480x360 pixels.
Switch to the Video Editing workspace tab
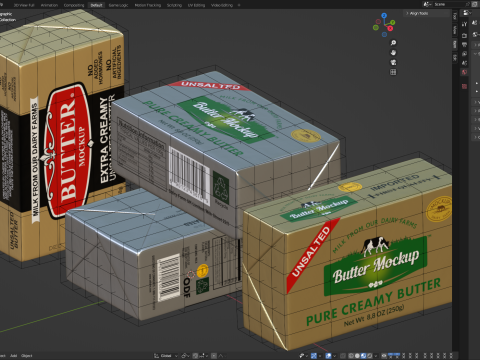click(222, 5)
